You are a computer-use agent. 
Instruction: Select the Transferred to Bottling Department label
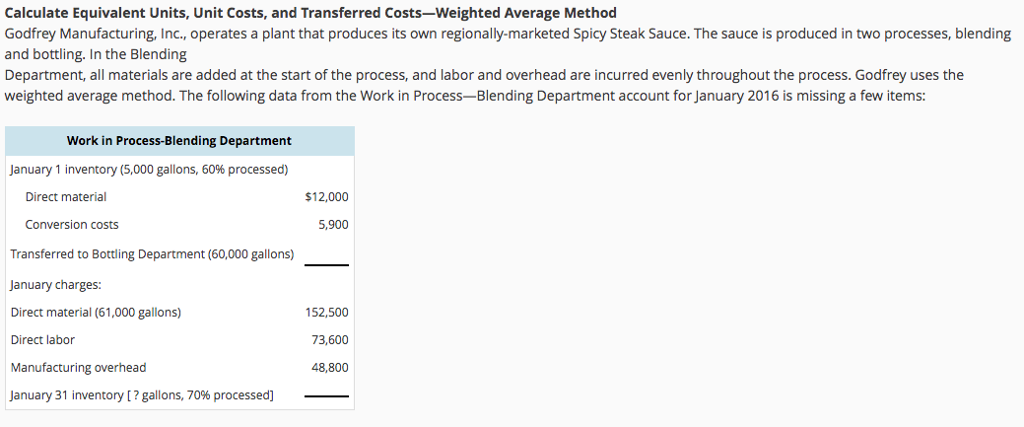click(x=152, y=254)
